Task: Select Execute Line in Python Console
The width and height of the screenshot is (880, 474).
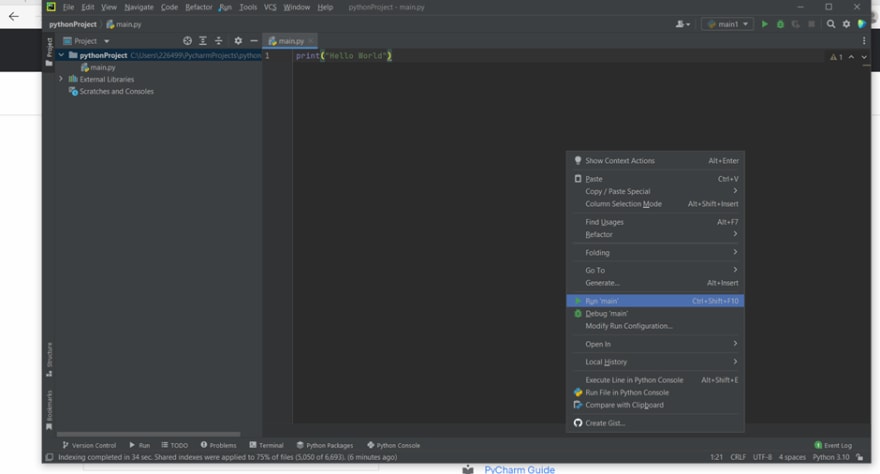Action: coord(655,380)
